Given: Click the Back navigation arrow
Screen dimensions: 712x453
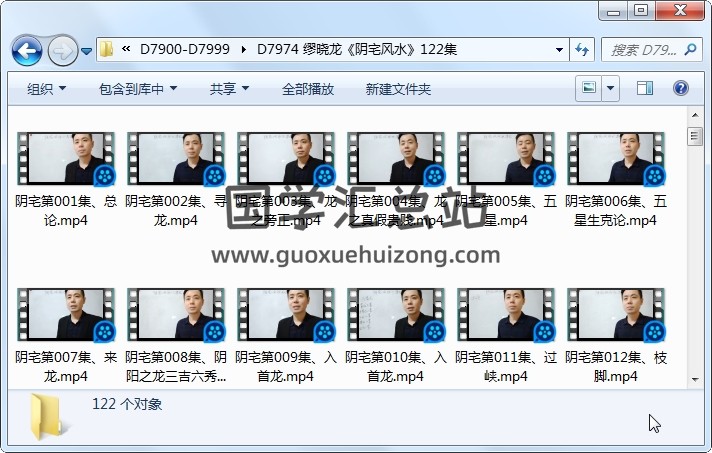Looking at the screenshot, I should point(27,51).
